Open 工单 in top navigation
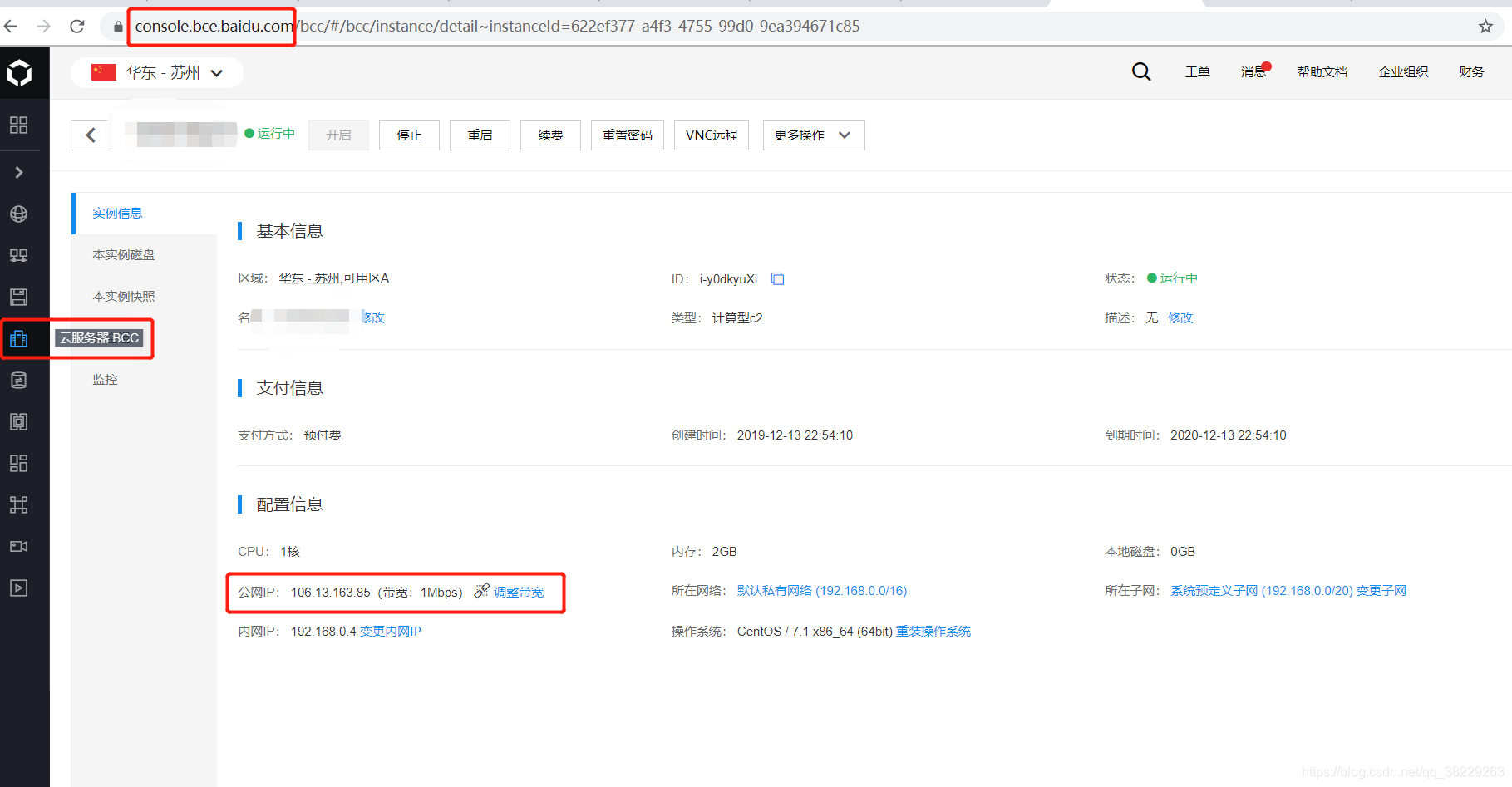 [1197, 72]
